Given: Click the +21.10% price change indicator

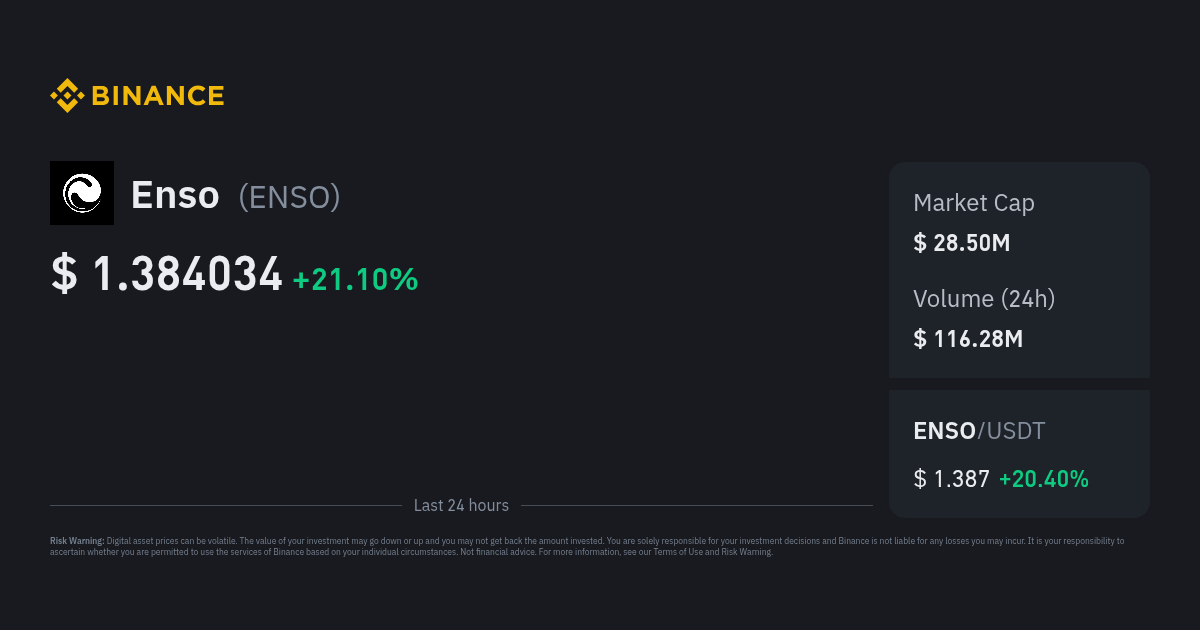Looking at the screenshot, I should point(355,280).
